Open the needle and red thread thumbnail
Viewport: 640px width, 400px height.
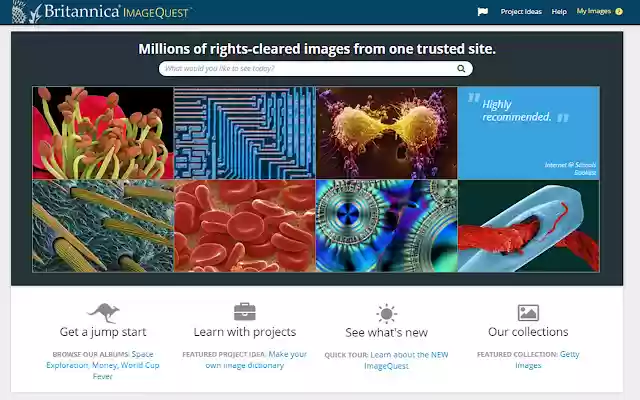(529, 226)
